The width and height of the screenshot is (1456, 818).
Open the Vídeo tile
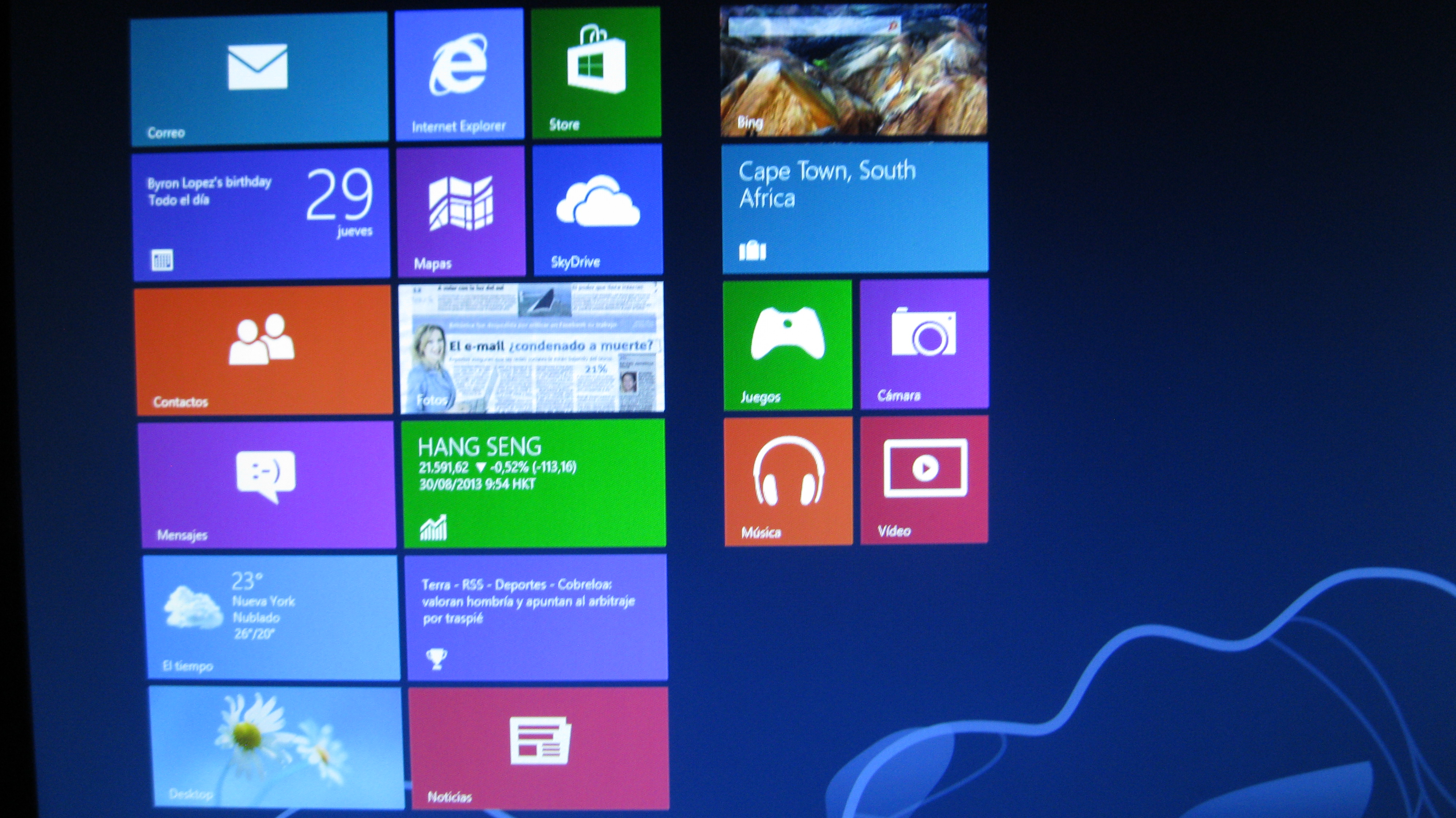tap(925, 480)
